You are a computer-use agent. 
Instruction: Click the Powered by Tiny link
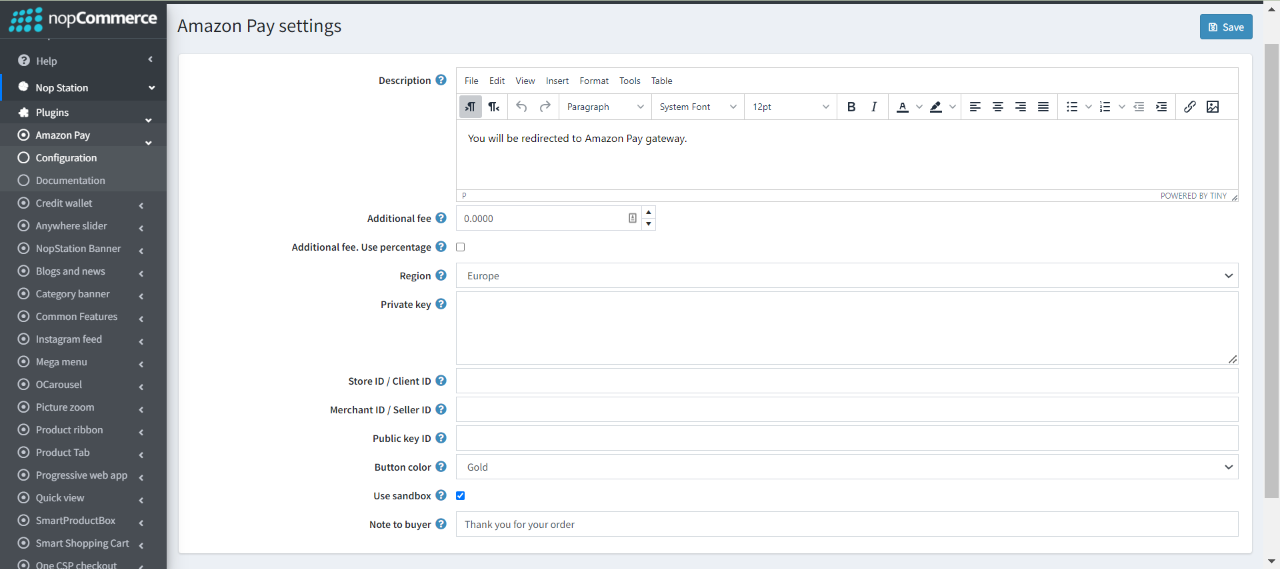[1193, 196]
